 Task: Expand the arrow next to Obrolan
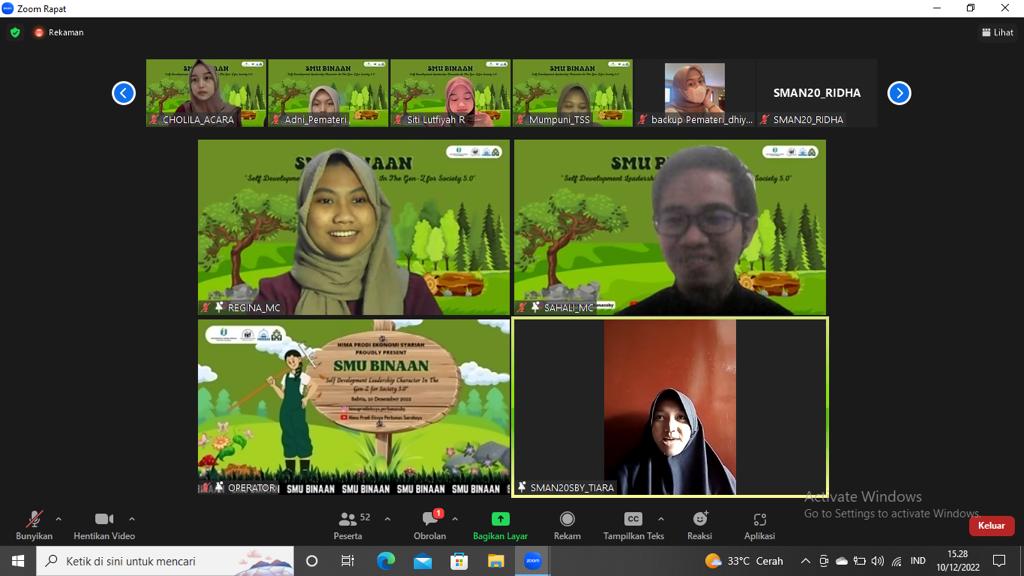point(455,519)
